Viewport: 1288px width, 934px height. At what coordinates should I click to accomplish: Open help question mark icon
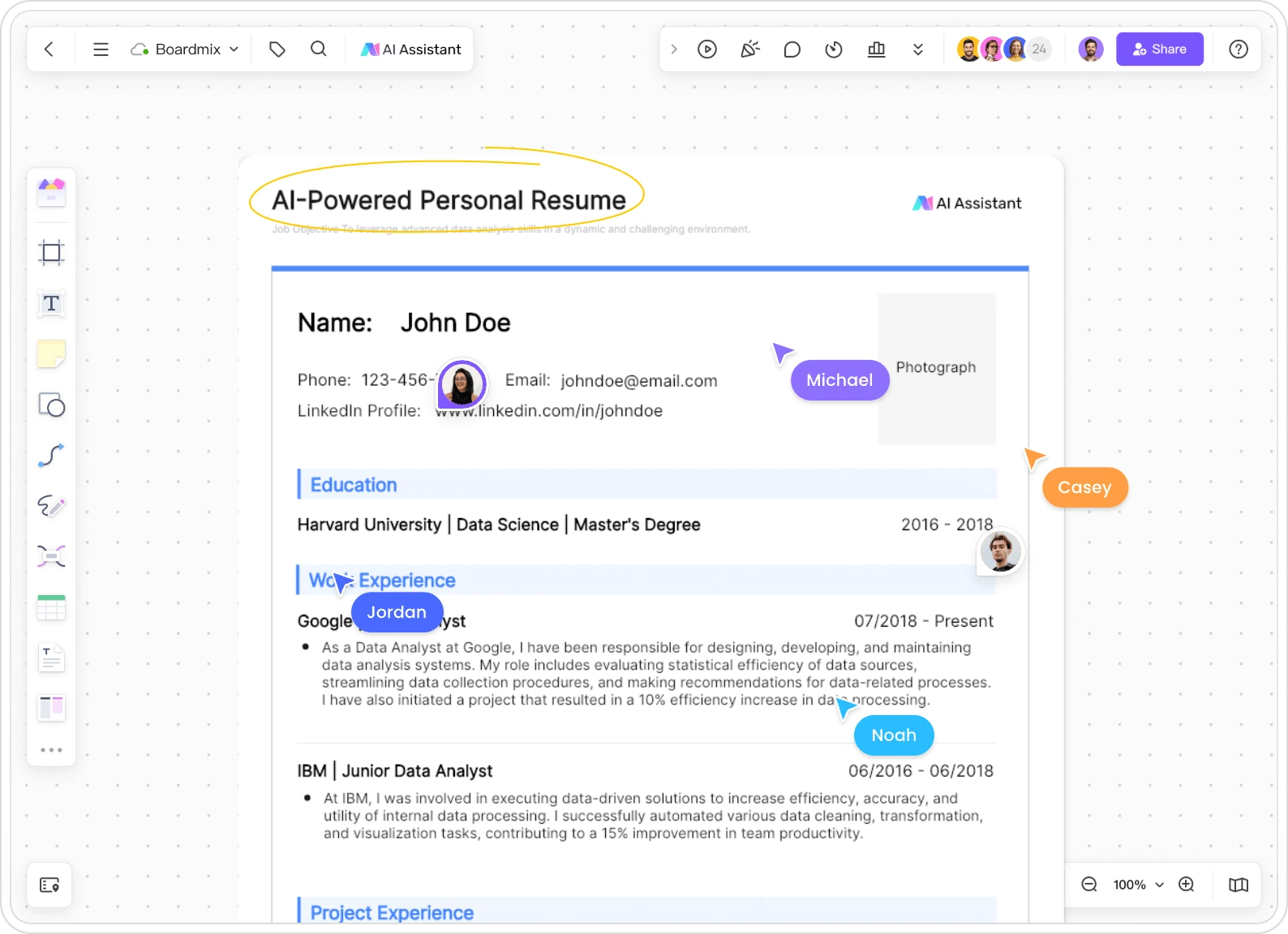click(1239, 49)
